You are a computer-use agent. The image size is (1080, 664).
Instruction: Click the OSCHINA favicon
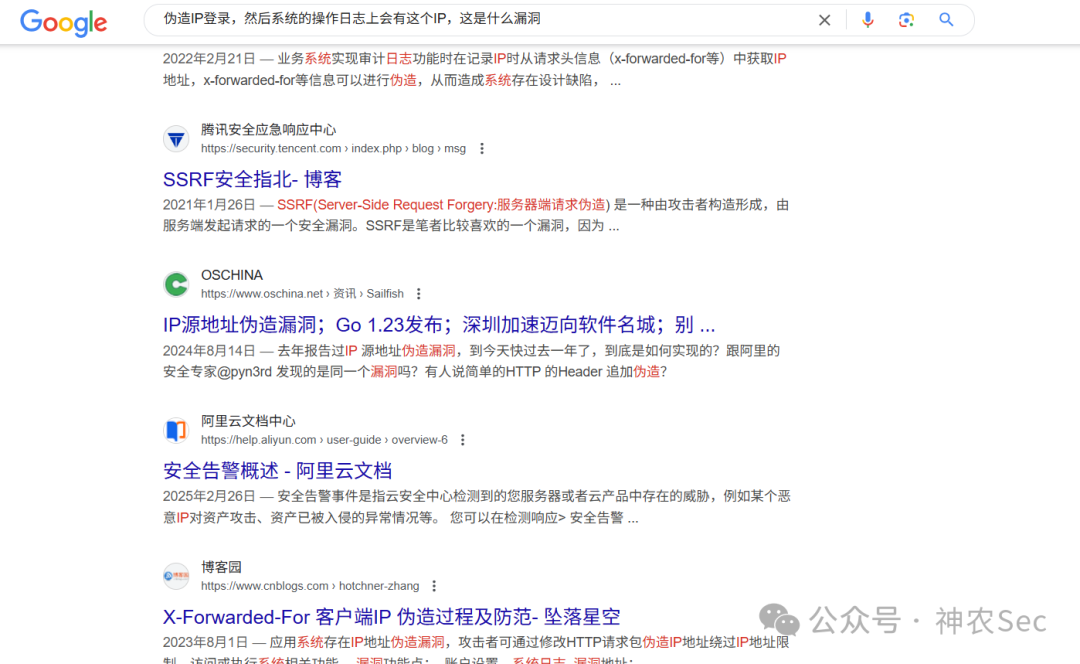click(176, 284)
